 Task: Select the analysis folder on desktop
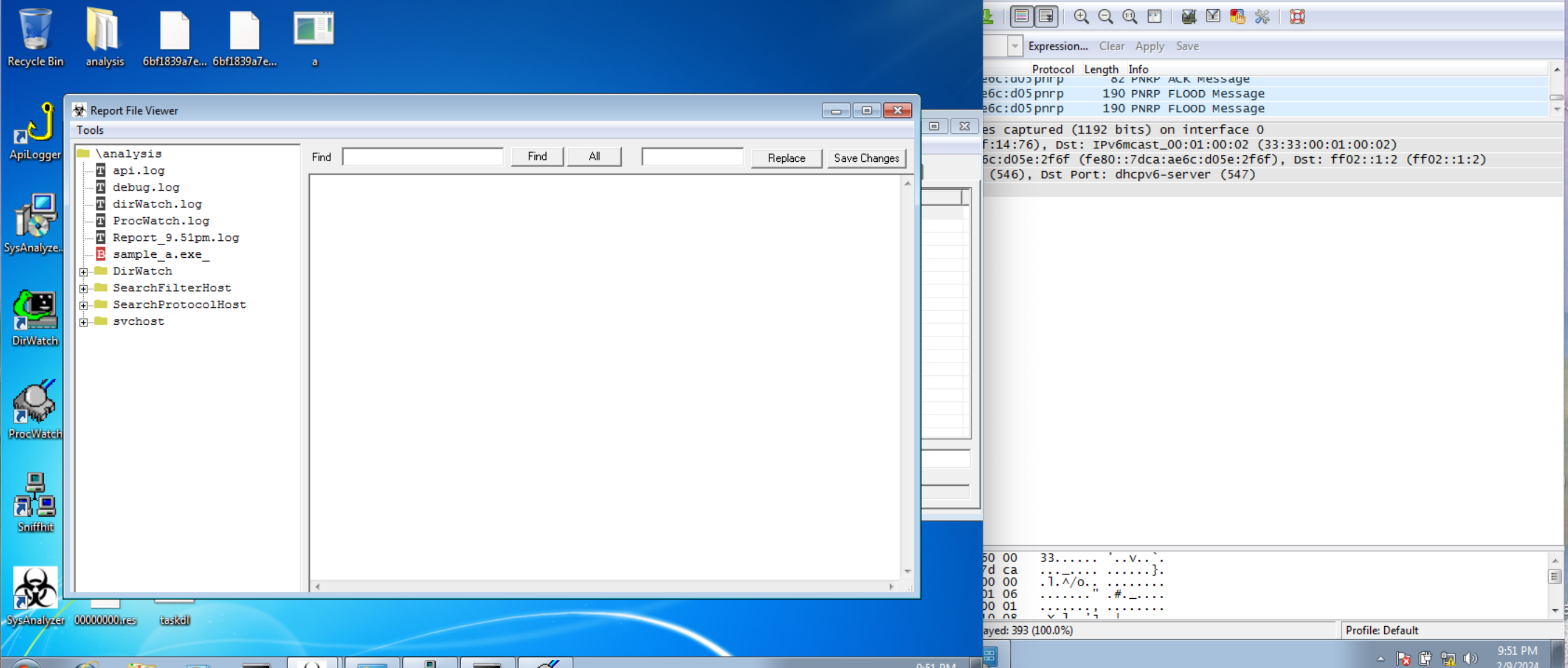click(x=104, y=38)
